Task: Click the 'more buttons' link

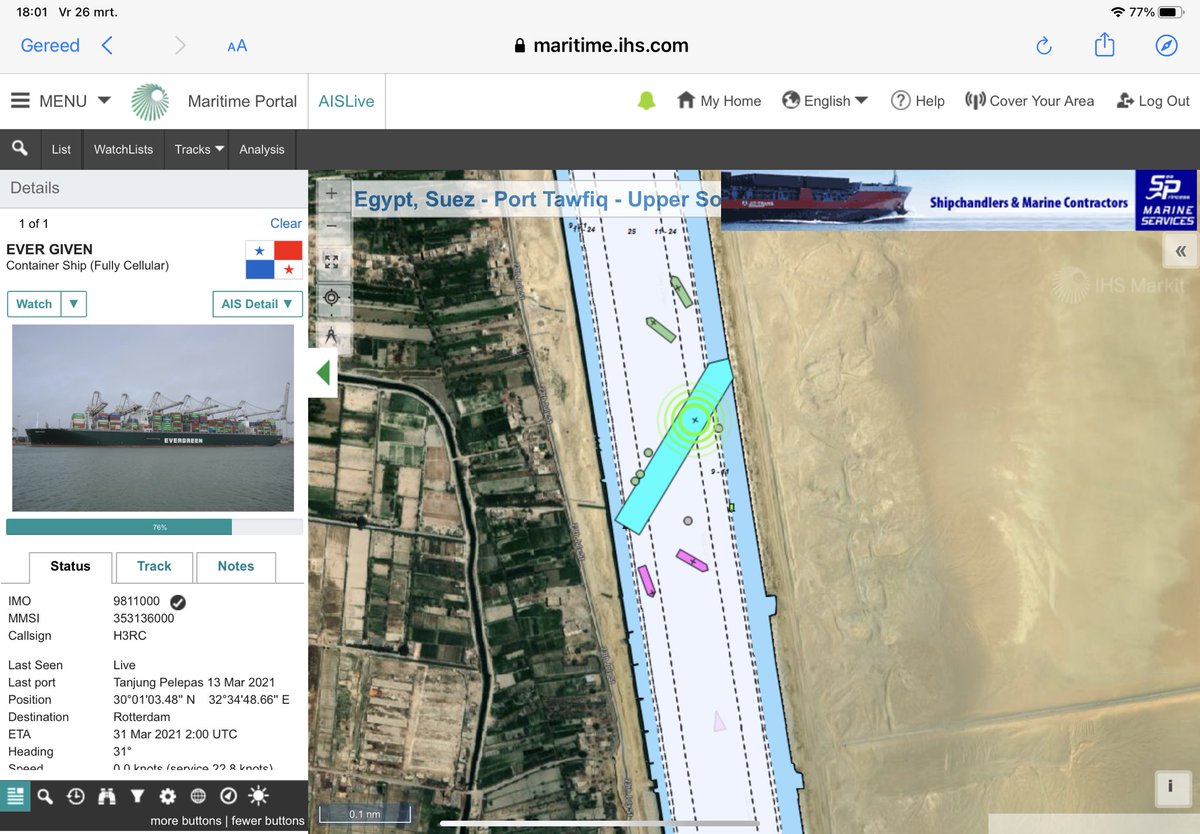Action: [186, 821]
